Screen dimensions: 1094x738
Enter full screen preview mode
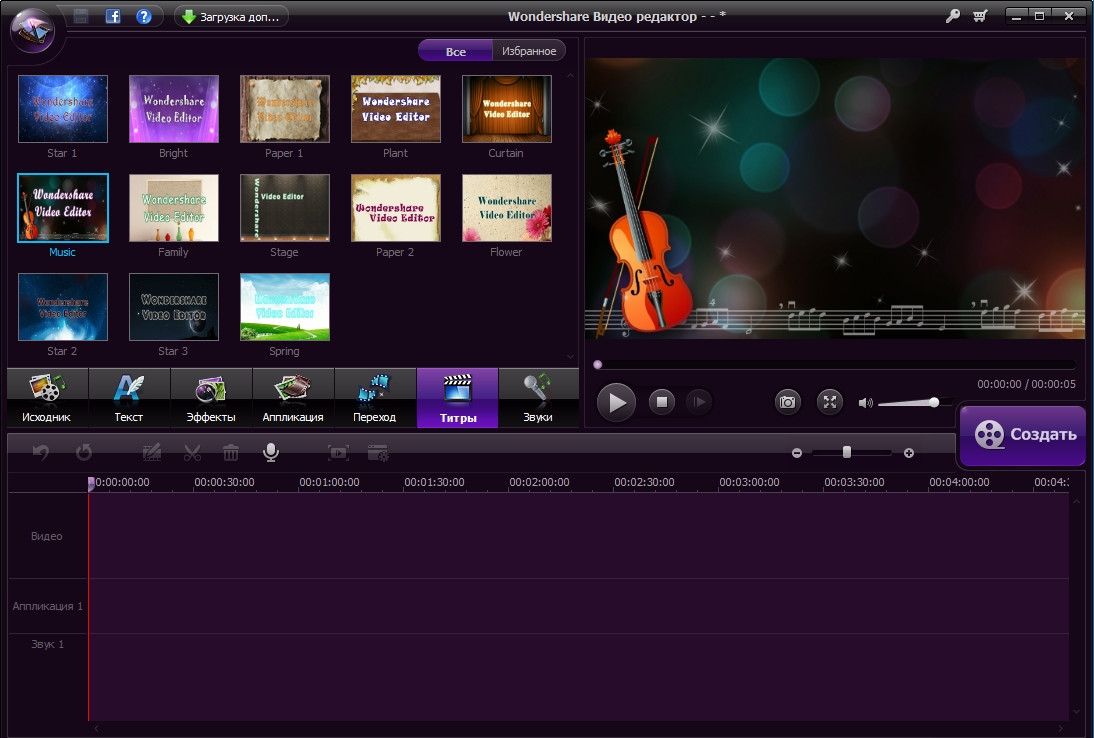coord(830,402)
